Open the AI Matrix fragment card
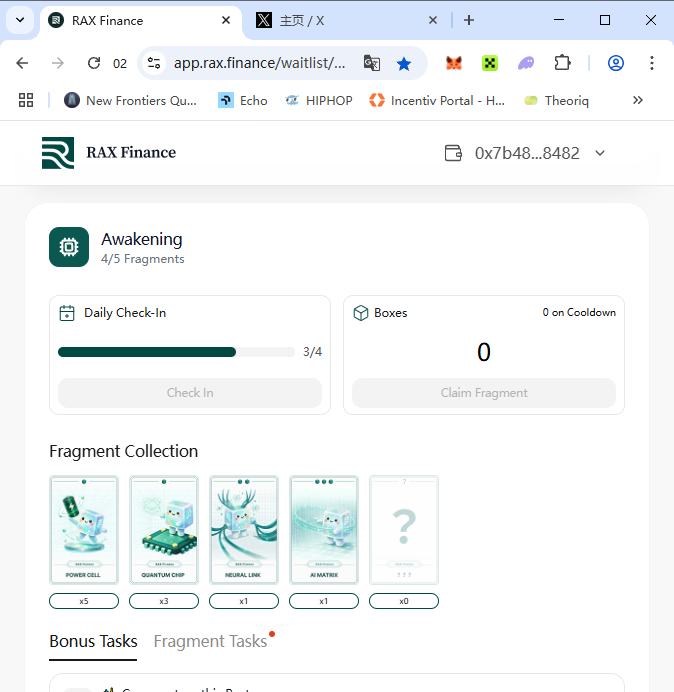 click(324, 530)
